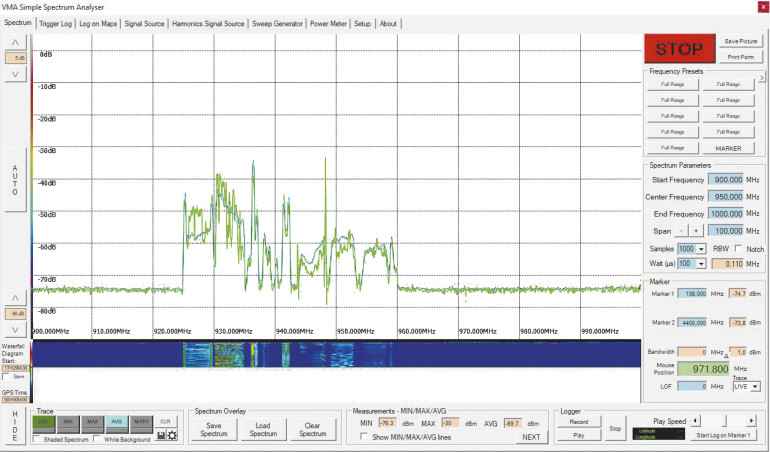Click the save disk icon in Trace panel
The image size is (770, 452).
point(161,435)
